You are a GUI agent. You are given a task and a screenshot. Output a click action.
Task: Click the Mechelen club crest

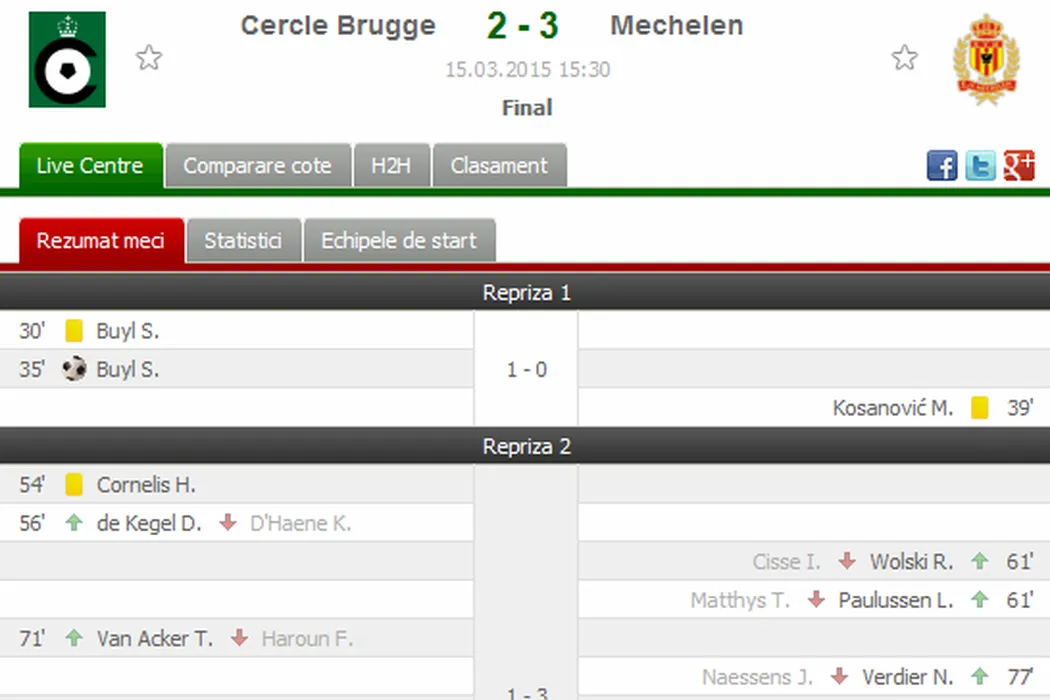[x=985, y=60]
